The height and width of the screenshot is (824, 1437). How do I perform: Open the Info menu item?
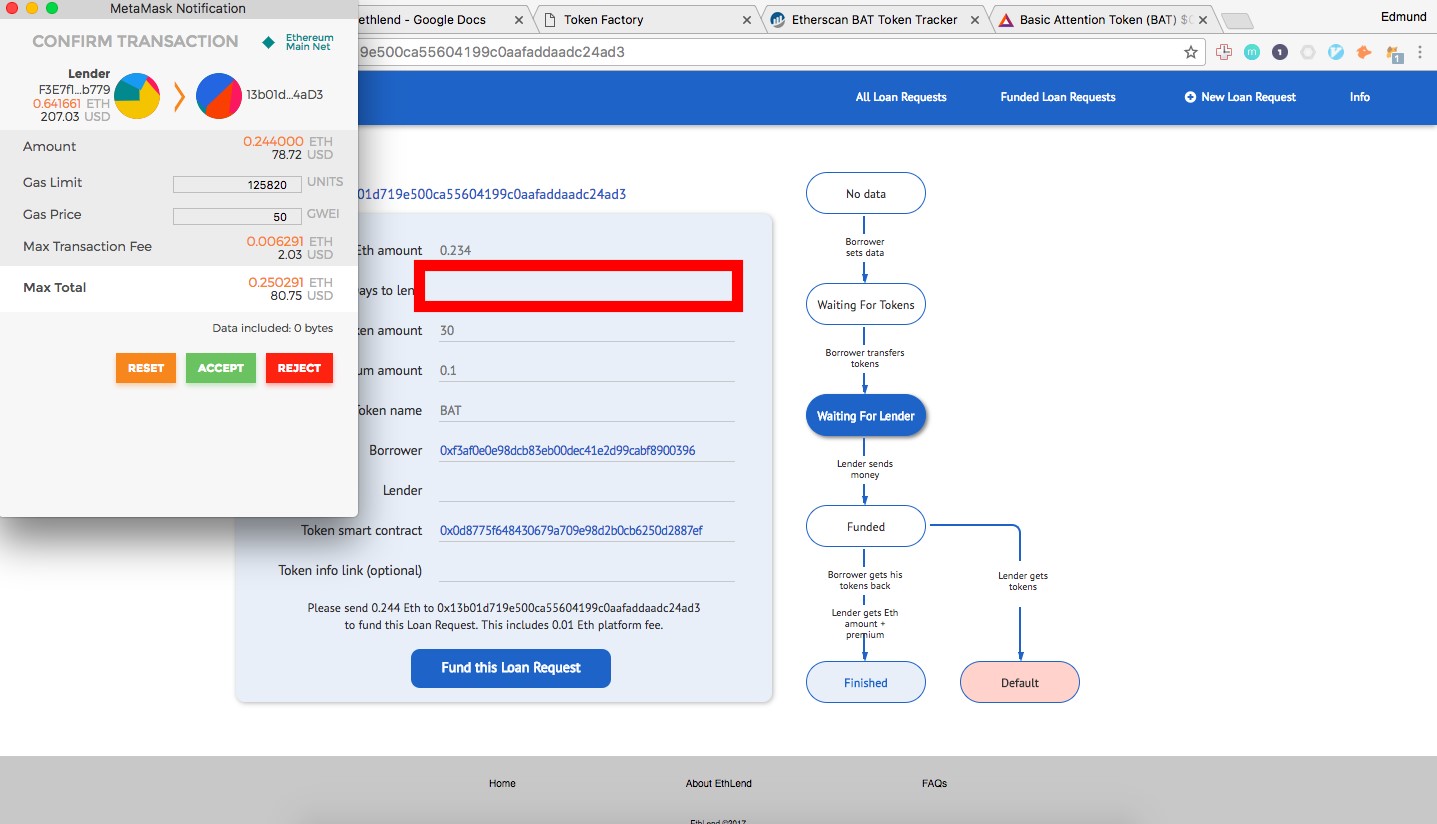pos(1360,97)
